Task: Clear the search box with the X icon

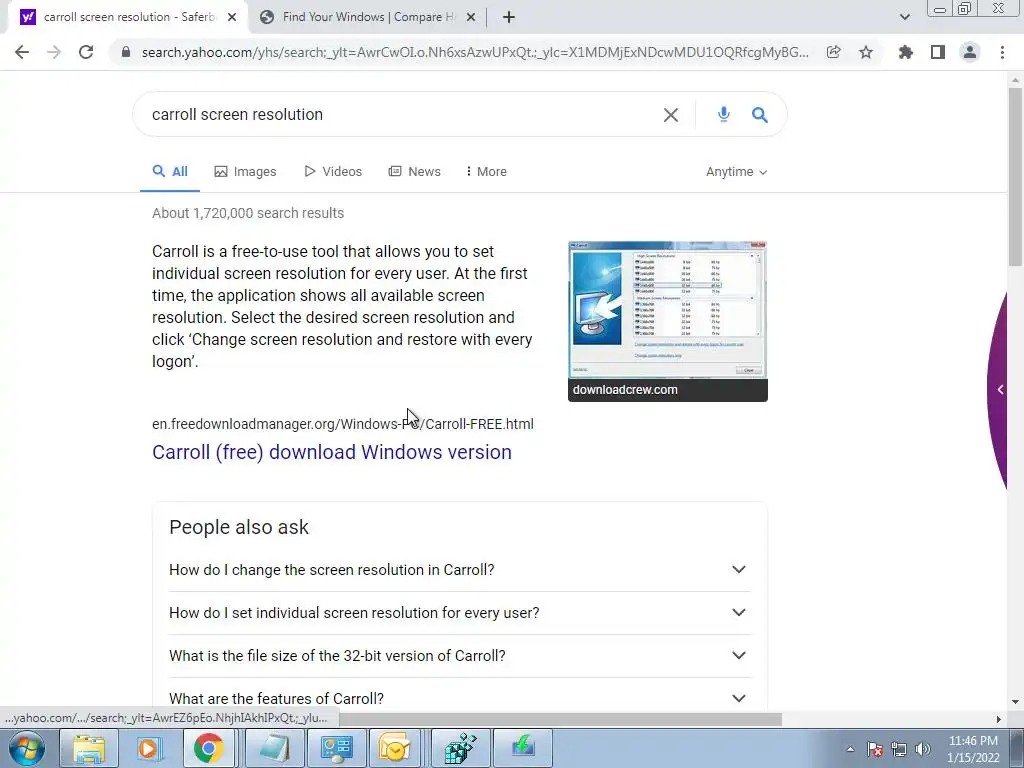Action: tap(671, 115)
